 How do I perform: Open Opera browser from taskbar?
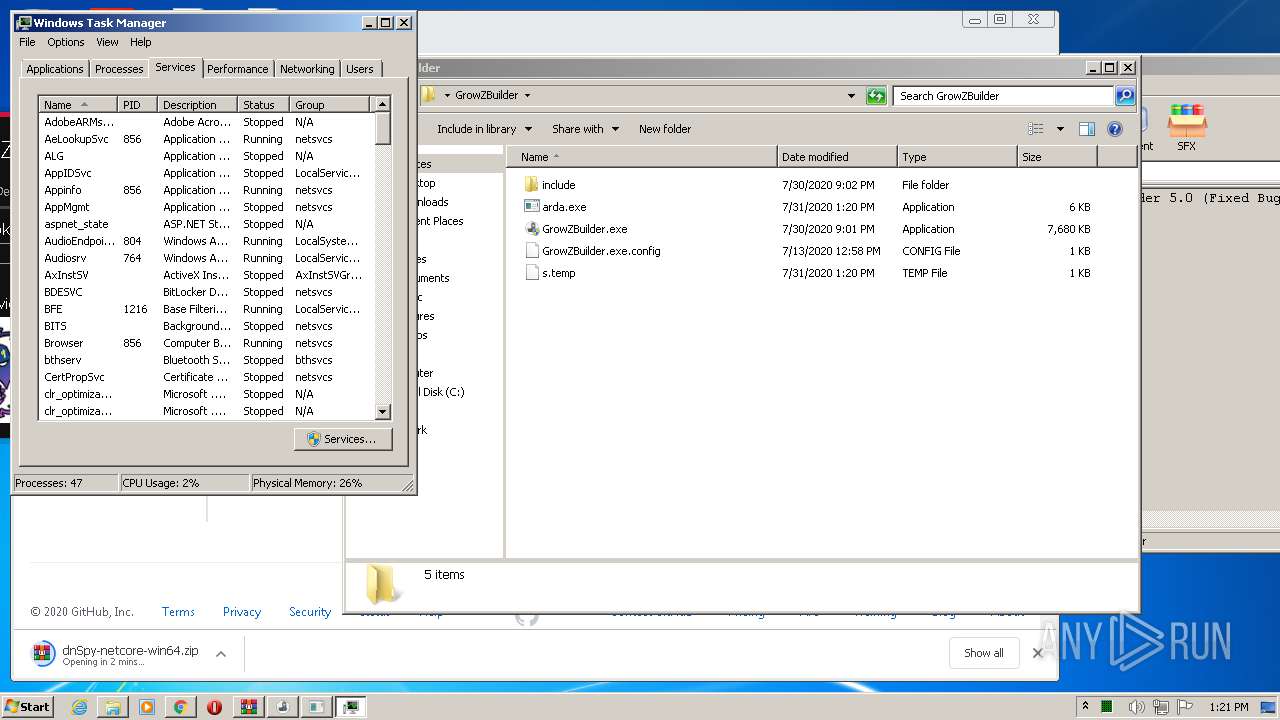214,707
